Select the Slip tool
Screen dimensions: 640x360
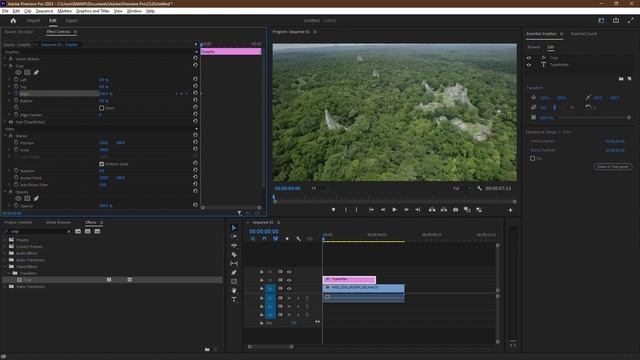(x=234, y=263)
